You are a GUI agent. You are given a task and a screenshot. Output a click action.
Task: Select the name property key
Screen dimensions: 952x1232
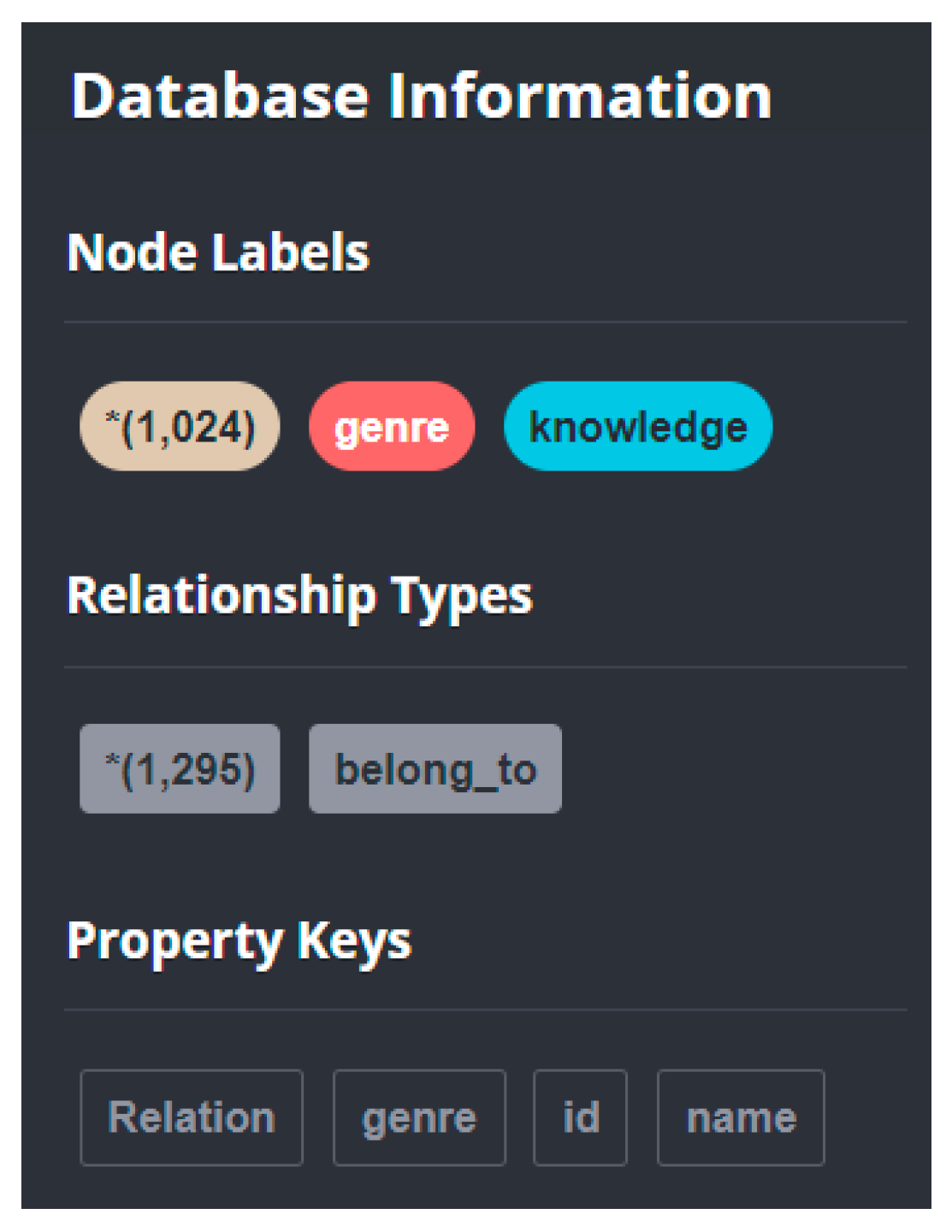(x=741, y=1117)
